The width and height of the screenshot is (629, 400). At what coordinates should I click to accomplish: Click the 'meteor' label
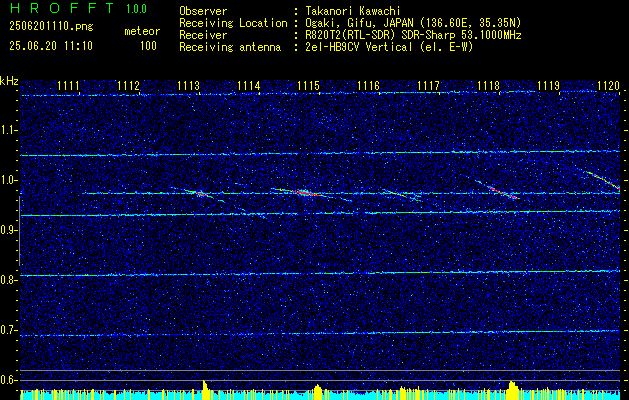tap(142, 31)
